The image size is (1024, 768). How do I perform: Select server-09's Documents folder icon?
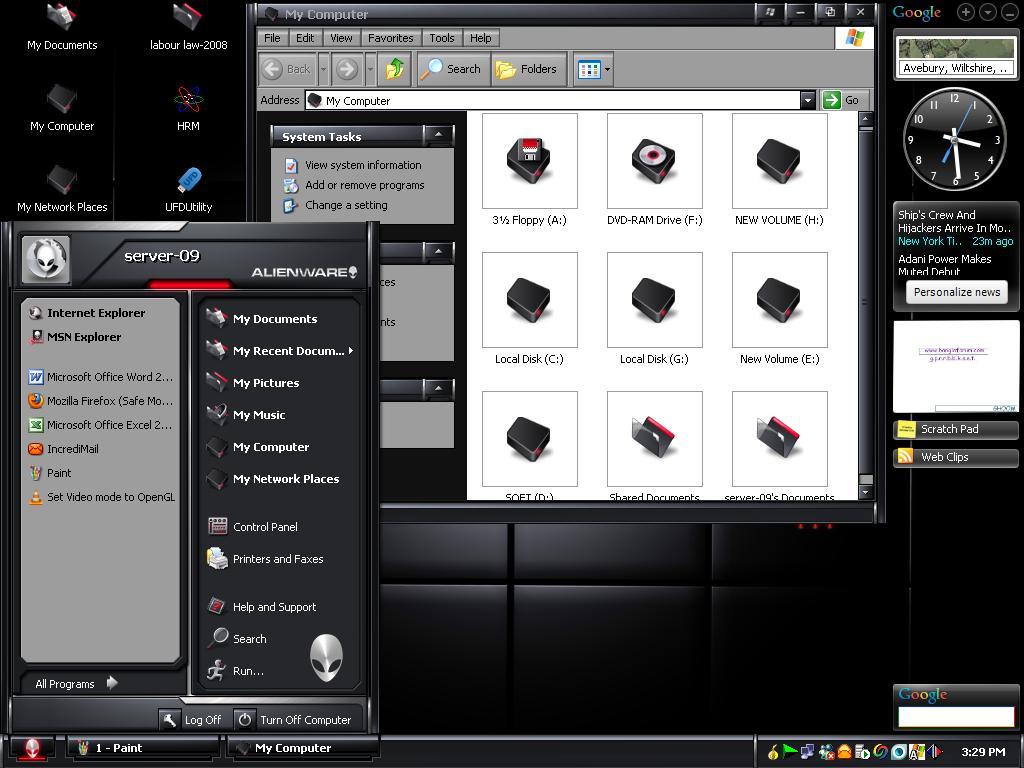779,439
